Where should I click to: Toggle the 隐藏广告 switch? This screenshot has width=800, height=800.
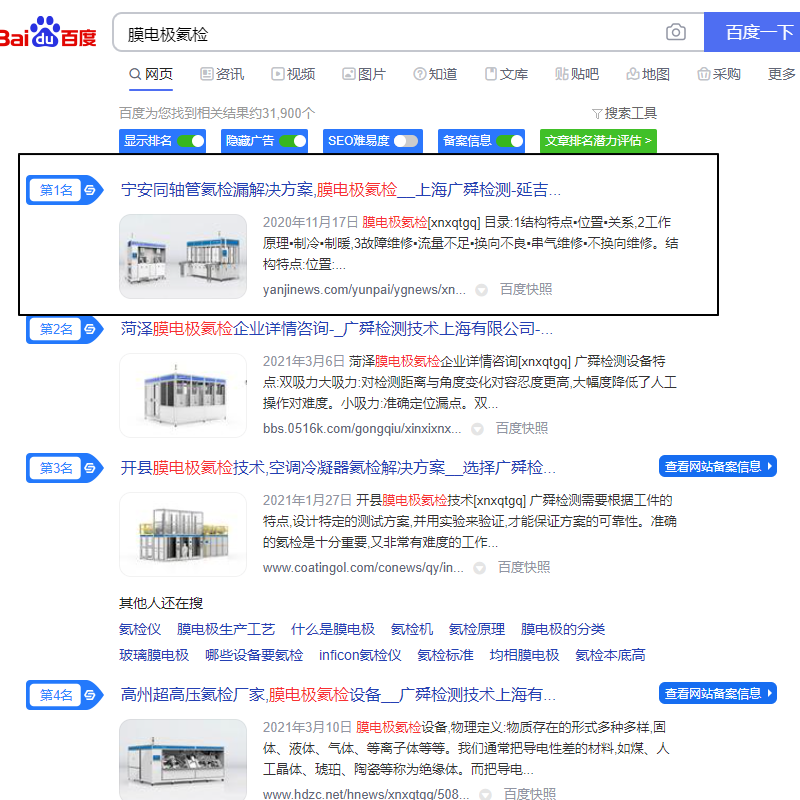pos(293,141)
